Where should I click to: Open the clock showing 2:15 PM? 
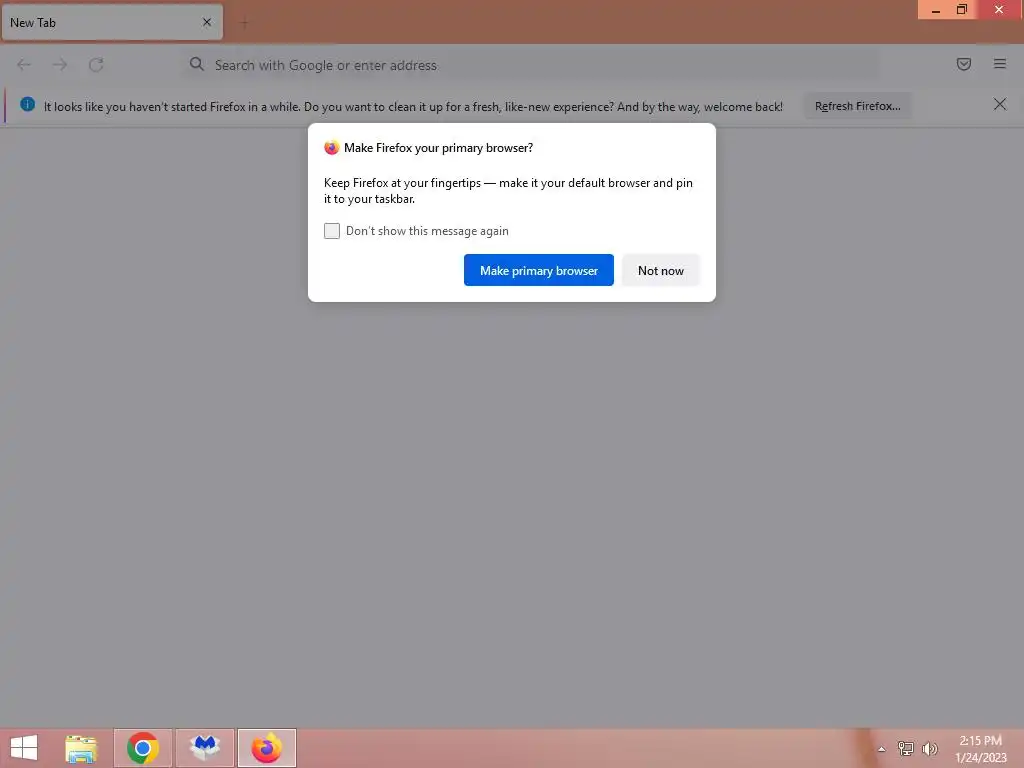(x=980, y=748)
